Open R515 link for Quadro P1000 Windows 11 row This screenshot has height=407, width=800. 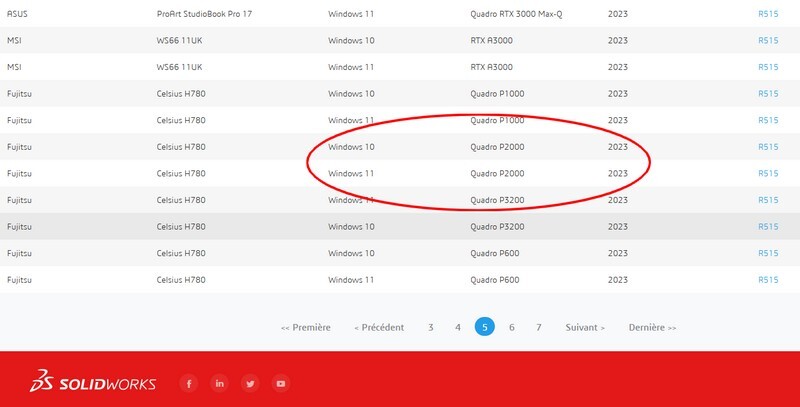pyautogui.click(x=768, y=120)
